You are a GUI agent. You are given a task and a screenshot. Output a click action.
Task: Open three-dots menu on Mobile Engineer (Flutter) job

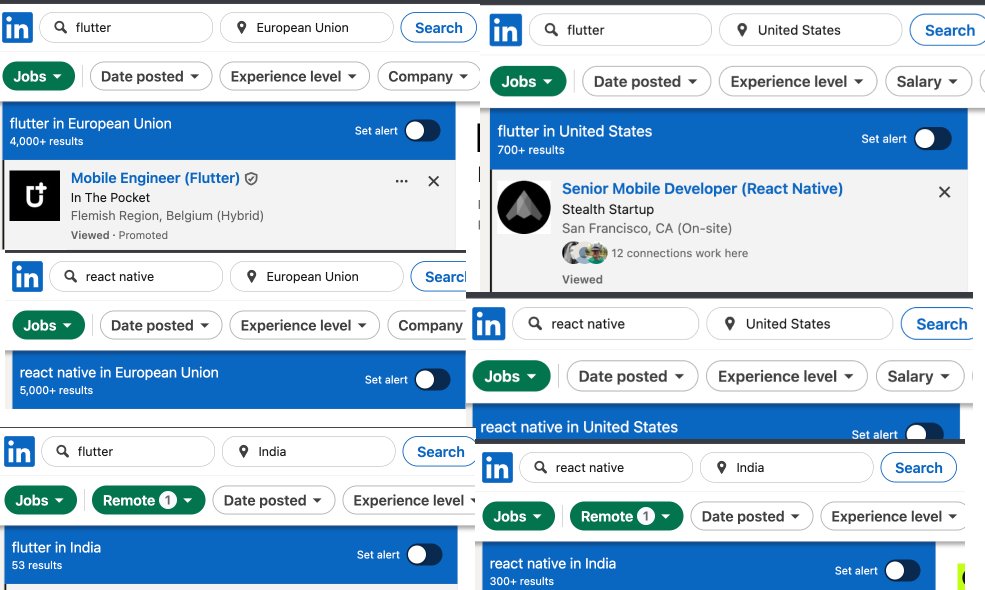pyautogui.click(x=401, y=181)
